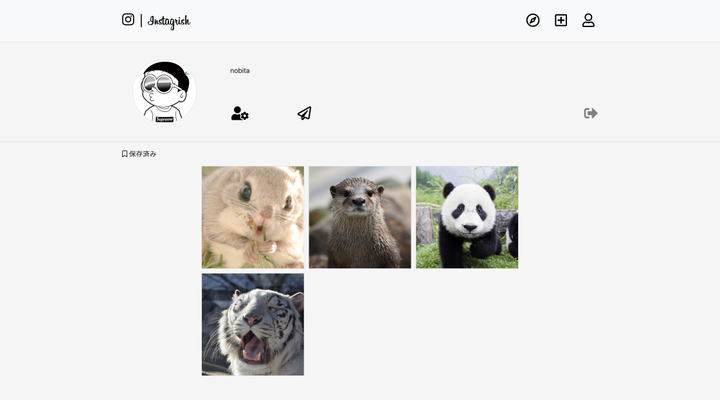
Task: Open profile settings user-gear icon
Action: click(x=239, y=113)
